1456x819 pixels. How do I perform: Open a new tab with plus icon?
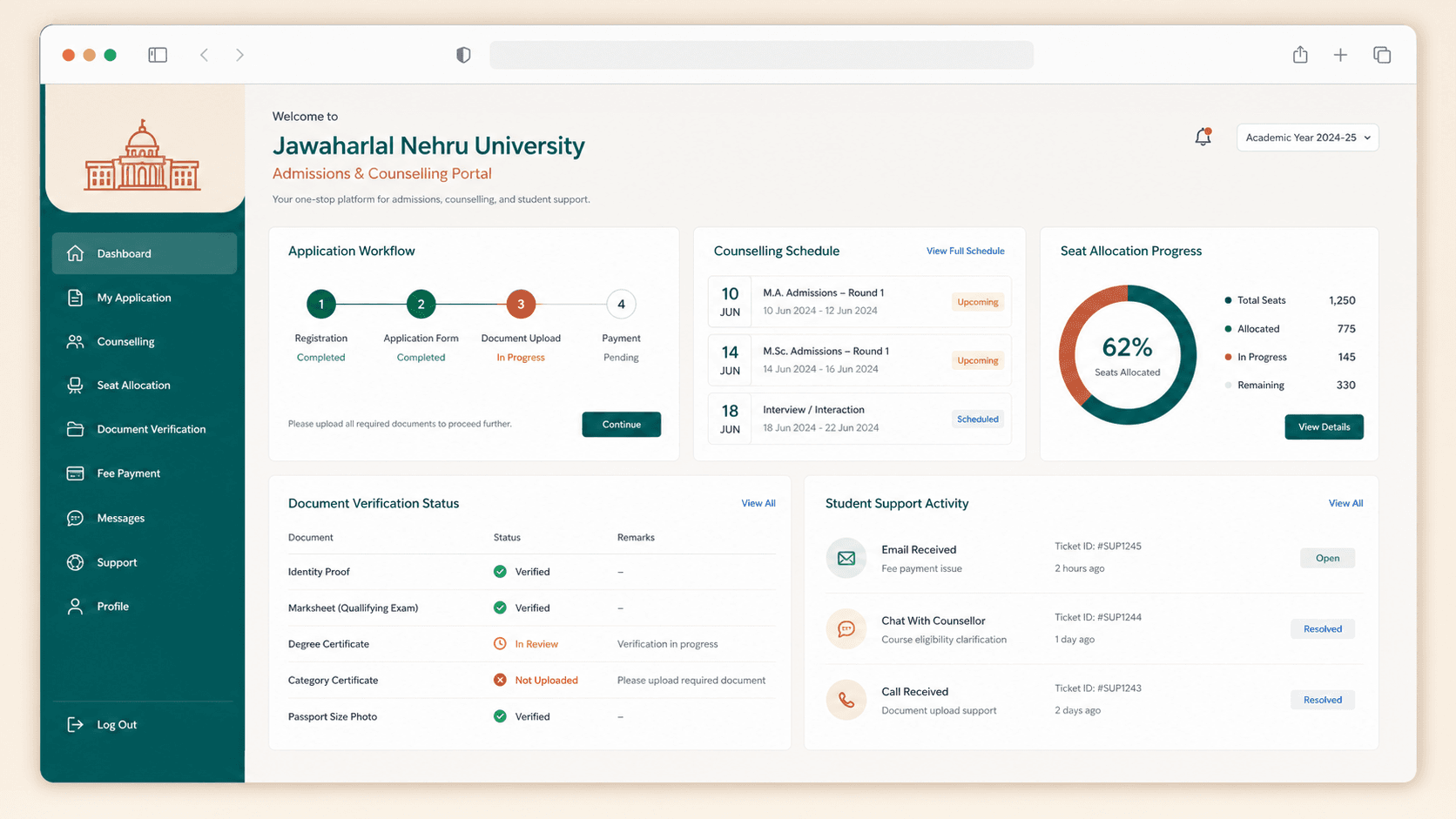point(1340,55)
